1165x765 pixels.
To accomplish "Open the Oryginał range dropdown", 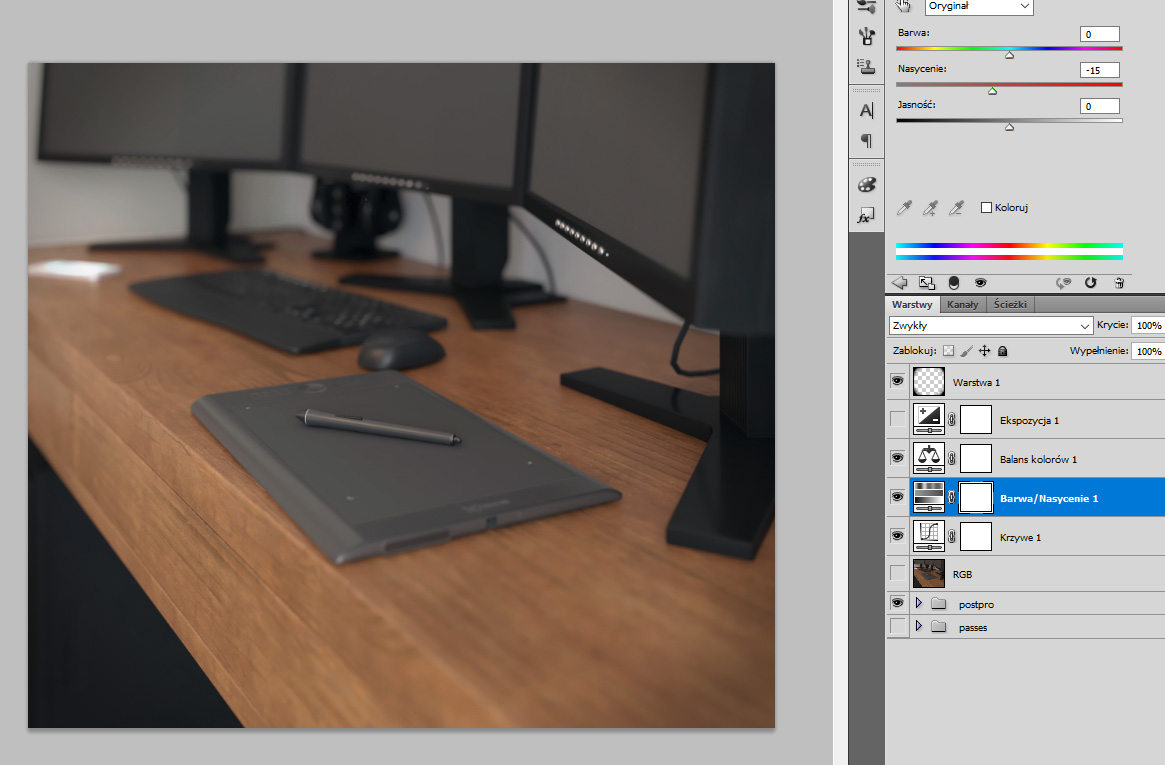I will tap(979, 7).
